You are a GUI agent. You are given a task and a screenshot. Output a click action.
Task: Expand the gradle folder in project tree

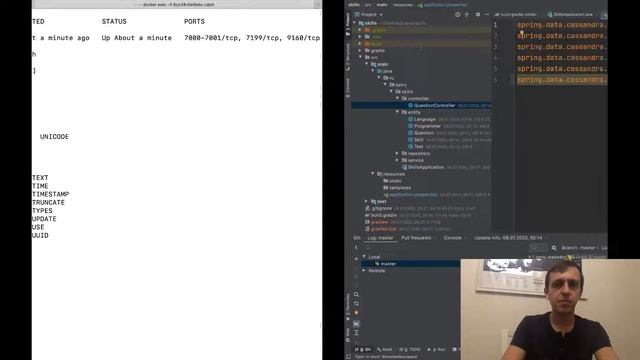(x=360, y=50)
